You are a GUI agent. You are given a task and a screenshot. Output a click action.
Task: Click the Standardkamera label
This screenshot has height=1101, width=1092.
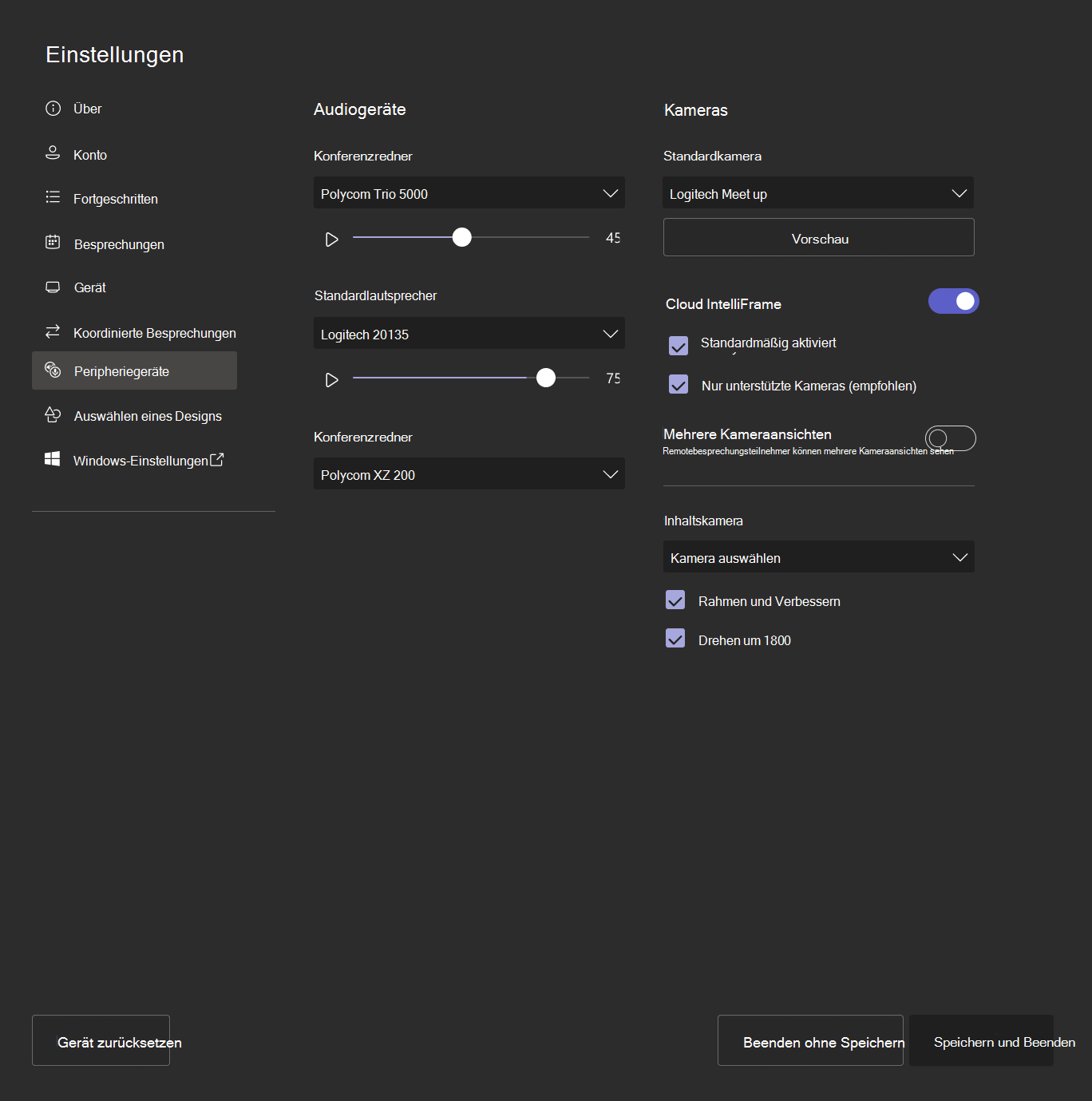[712, 156]
